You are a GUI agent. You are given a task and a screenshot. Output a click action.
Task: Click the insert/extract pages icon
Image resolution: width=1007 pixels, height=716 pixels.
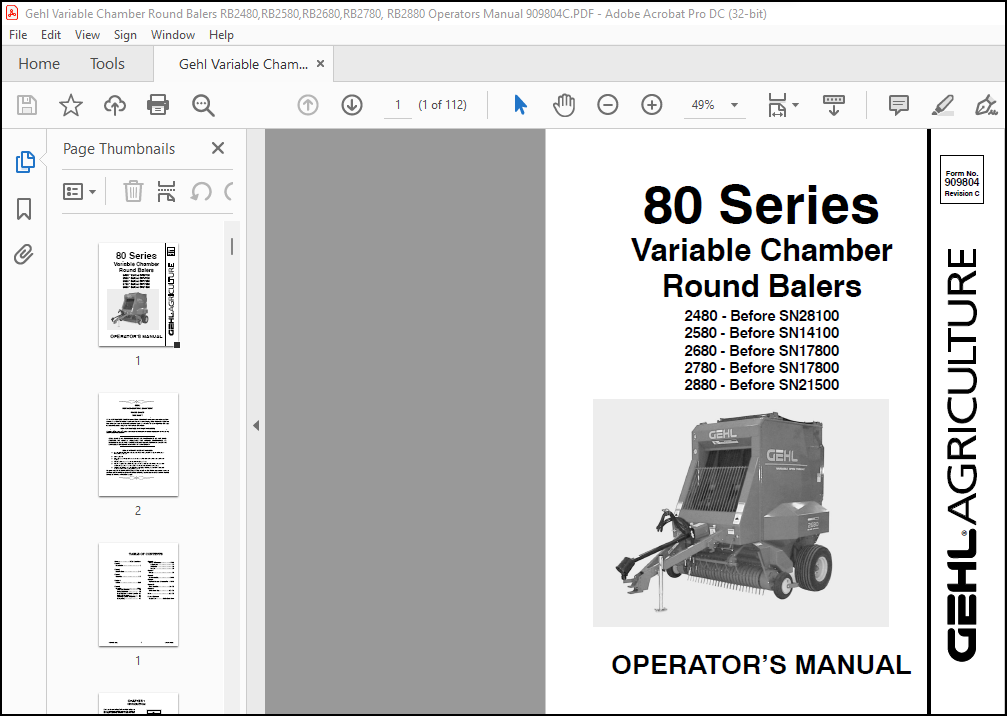point(166,191)
